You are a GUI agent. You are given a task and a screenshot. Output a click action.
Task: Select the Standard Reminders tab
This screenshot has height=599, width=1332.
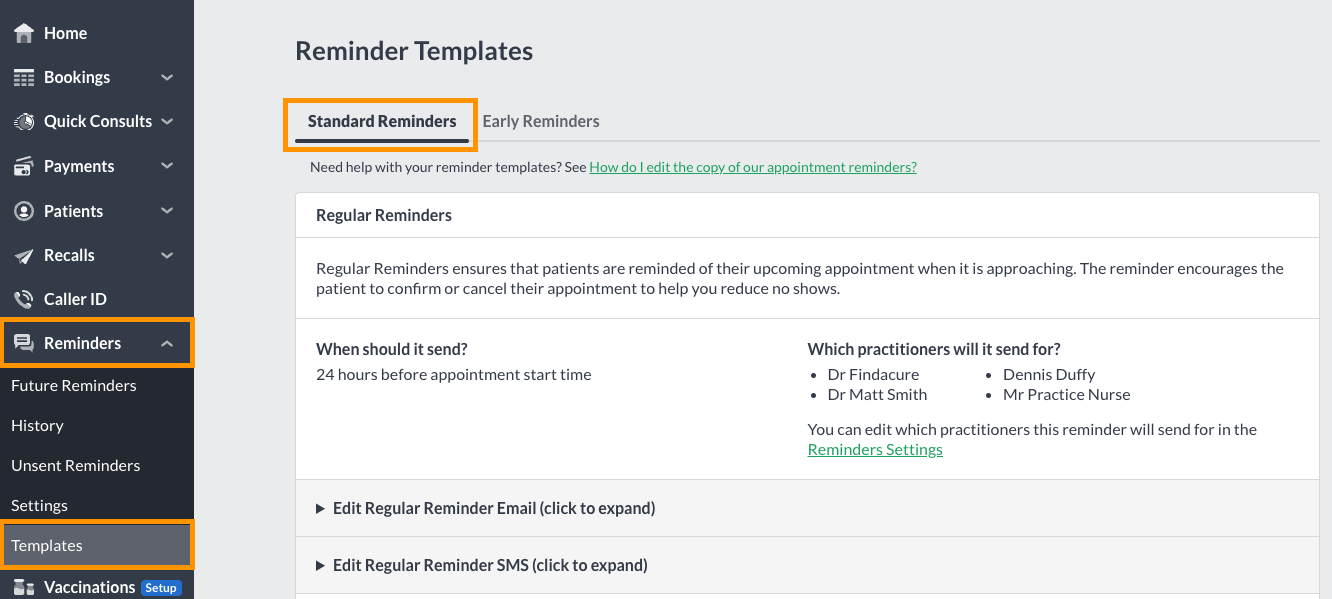382,121
